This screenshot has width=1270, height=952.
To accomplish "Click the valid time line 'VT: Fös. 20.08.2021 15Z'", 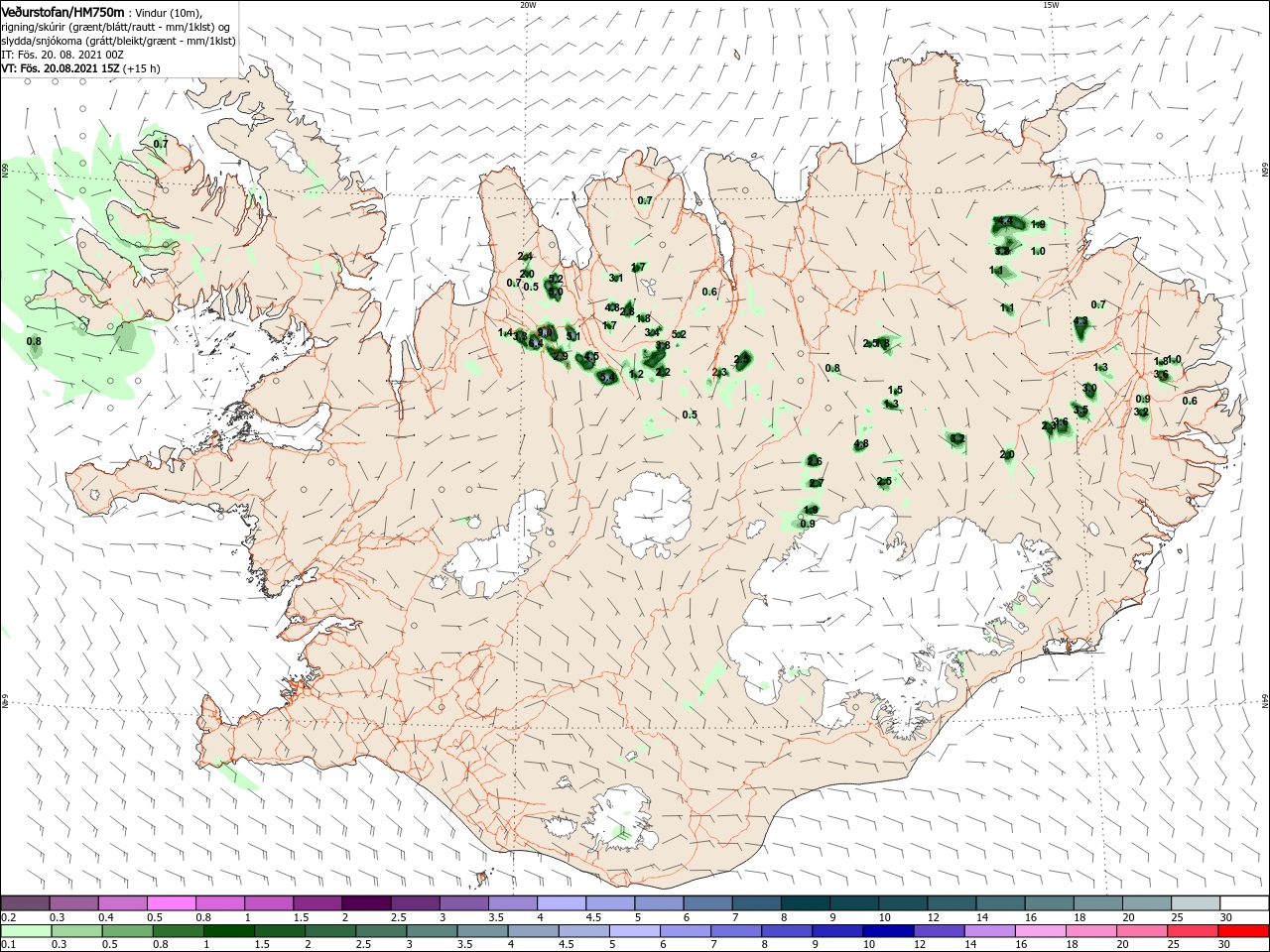I will pyautogui.click(x=61, y=68).
